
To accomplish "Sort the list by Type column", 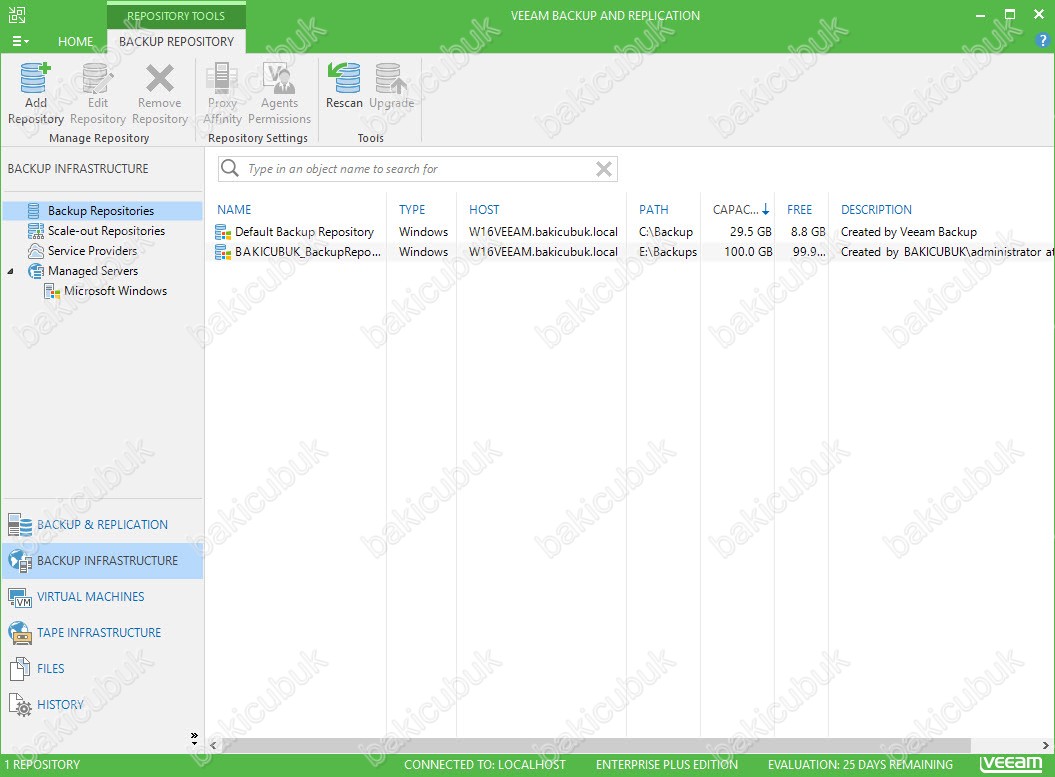I will tap(412, 210).
